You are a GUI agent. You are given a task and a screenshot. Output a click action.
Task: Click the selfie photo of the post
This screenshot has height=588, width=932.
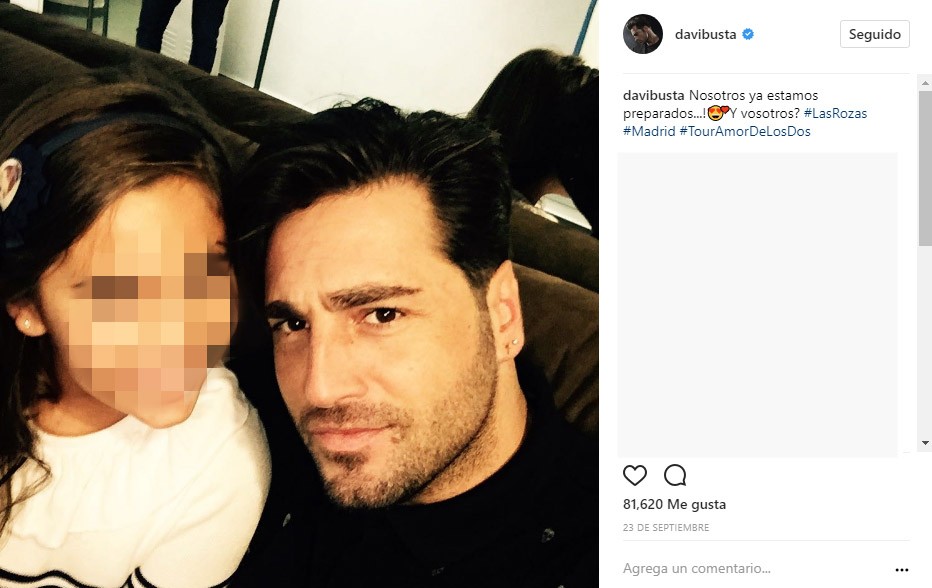point(300,294)
